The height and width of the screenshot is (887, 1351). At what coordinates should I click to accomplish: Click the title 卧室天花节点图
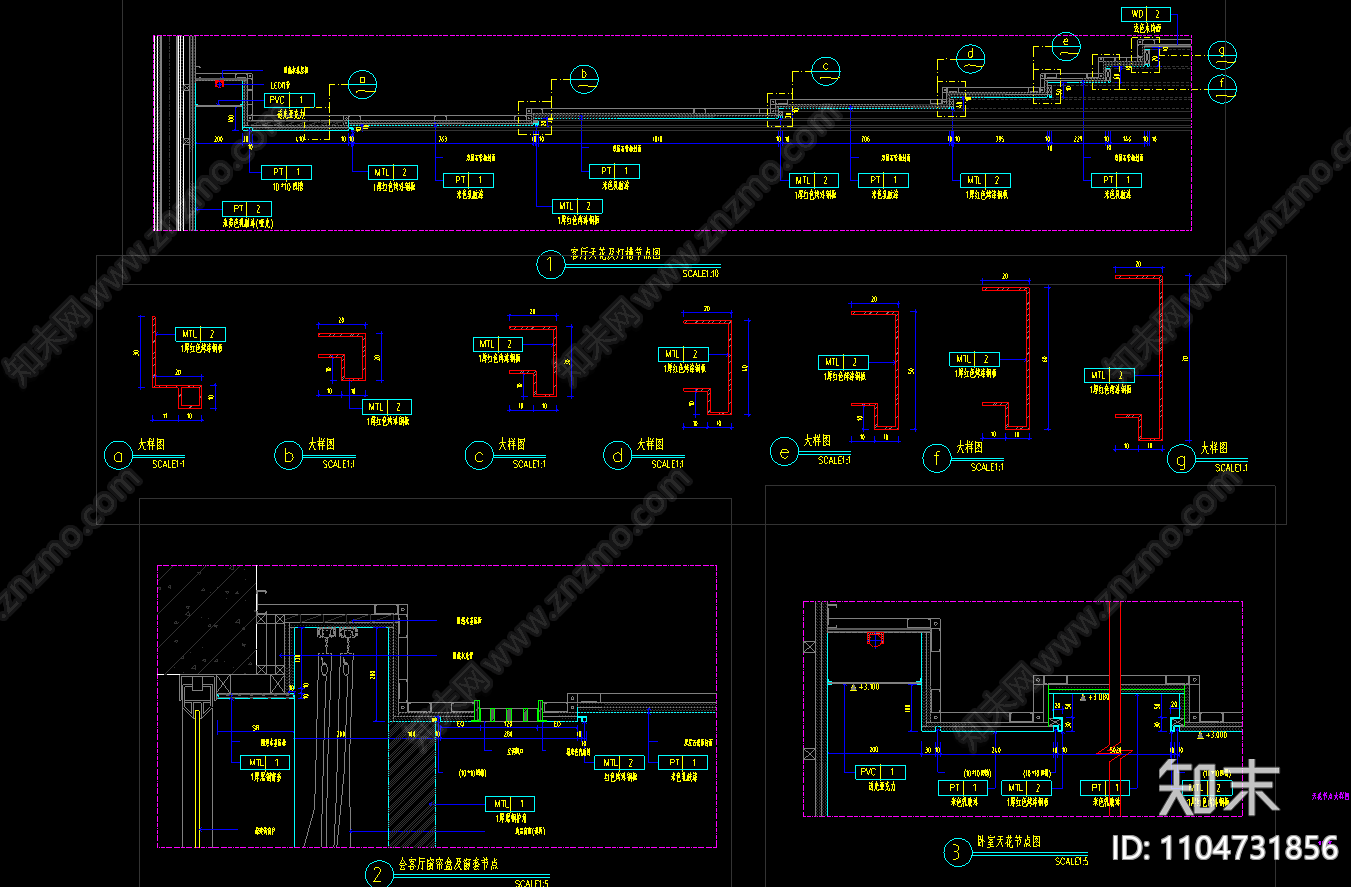pos(1007,843)
